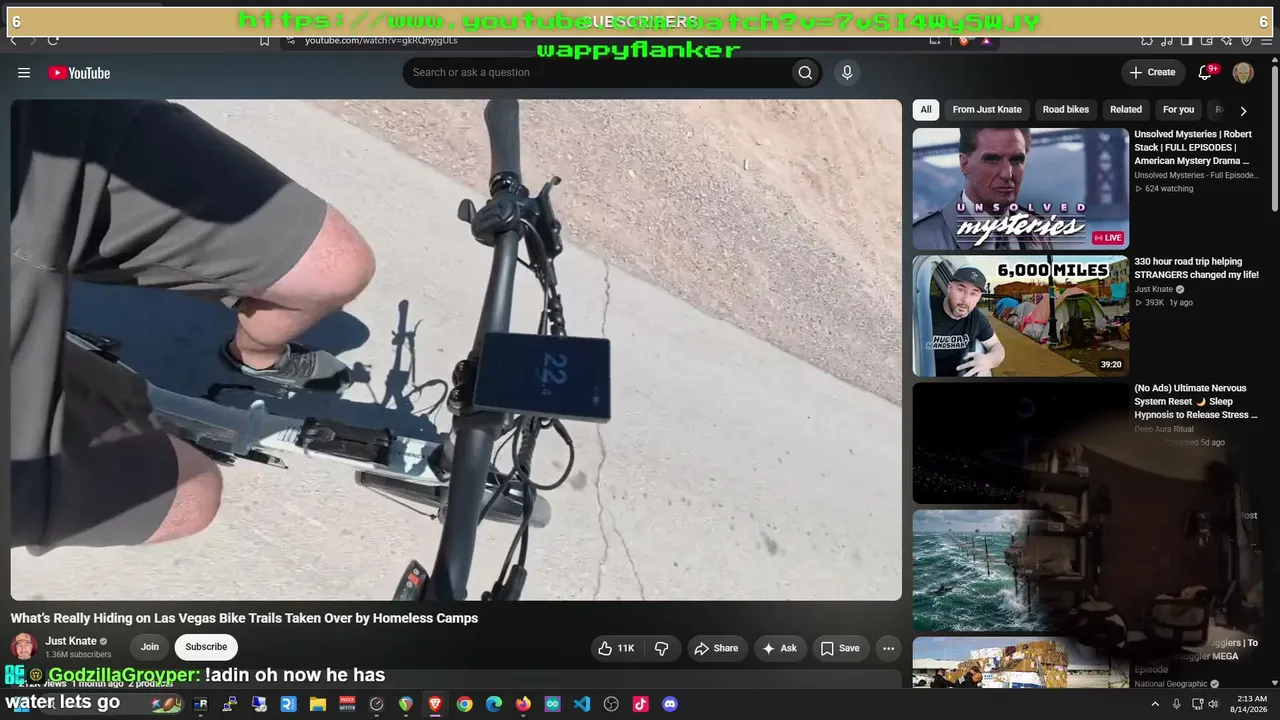Open Unsolved Mysteries live video thumbnail
1280x720 pixels.
tap(1020, 189)
